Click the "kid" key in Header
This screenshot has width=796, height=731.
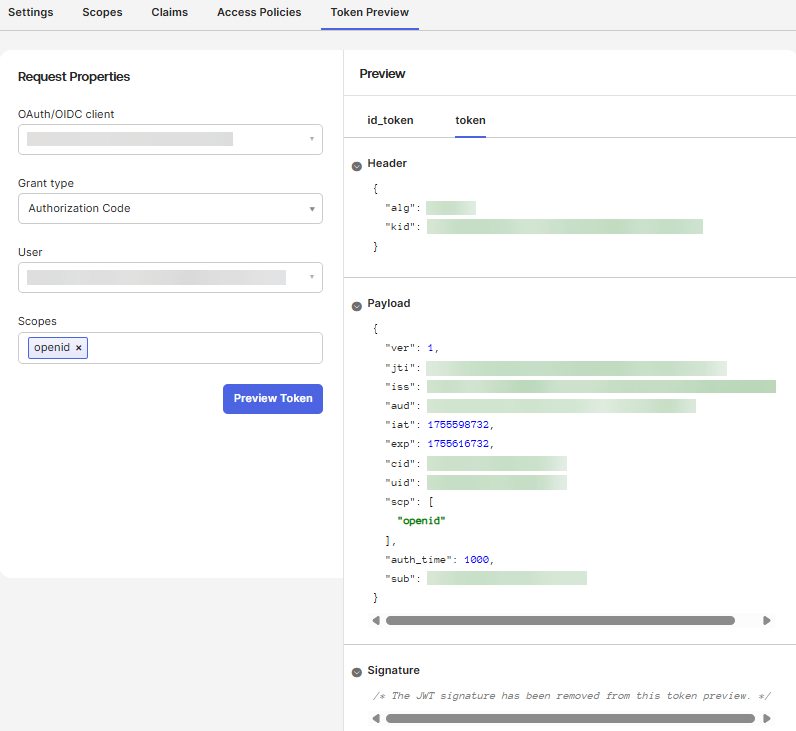[400, 227]
